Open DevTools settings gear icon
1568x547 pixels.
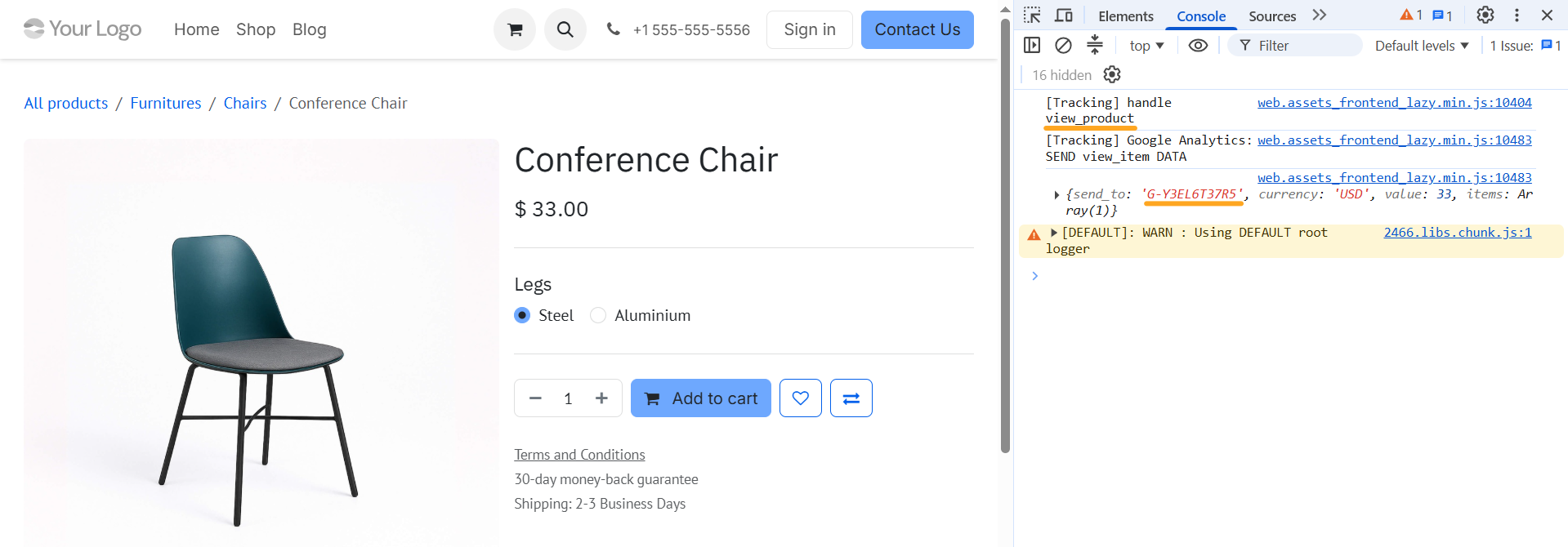coord(1485,15)
